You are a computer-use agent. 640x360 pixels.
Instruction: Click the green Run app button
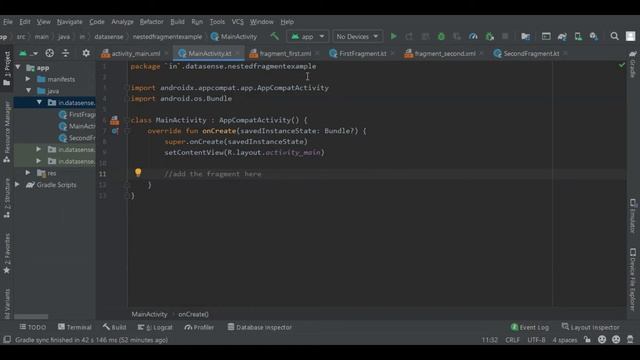(393, 36)
